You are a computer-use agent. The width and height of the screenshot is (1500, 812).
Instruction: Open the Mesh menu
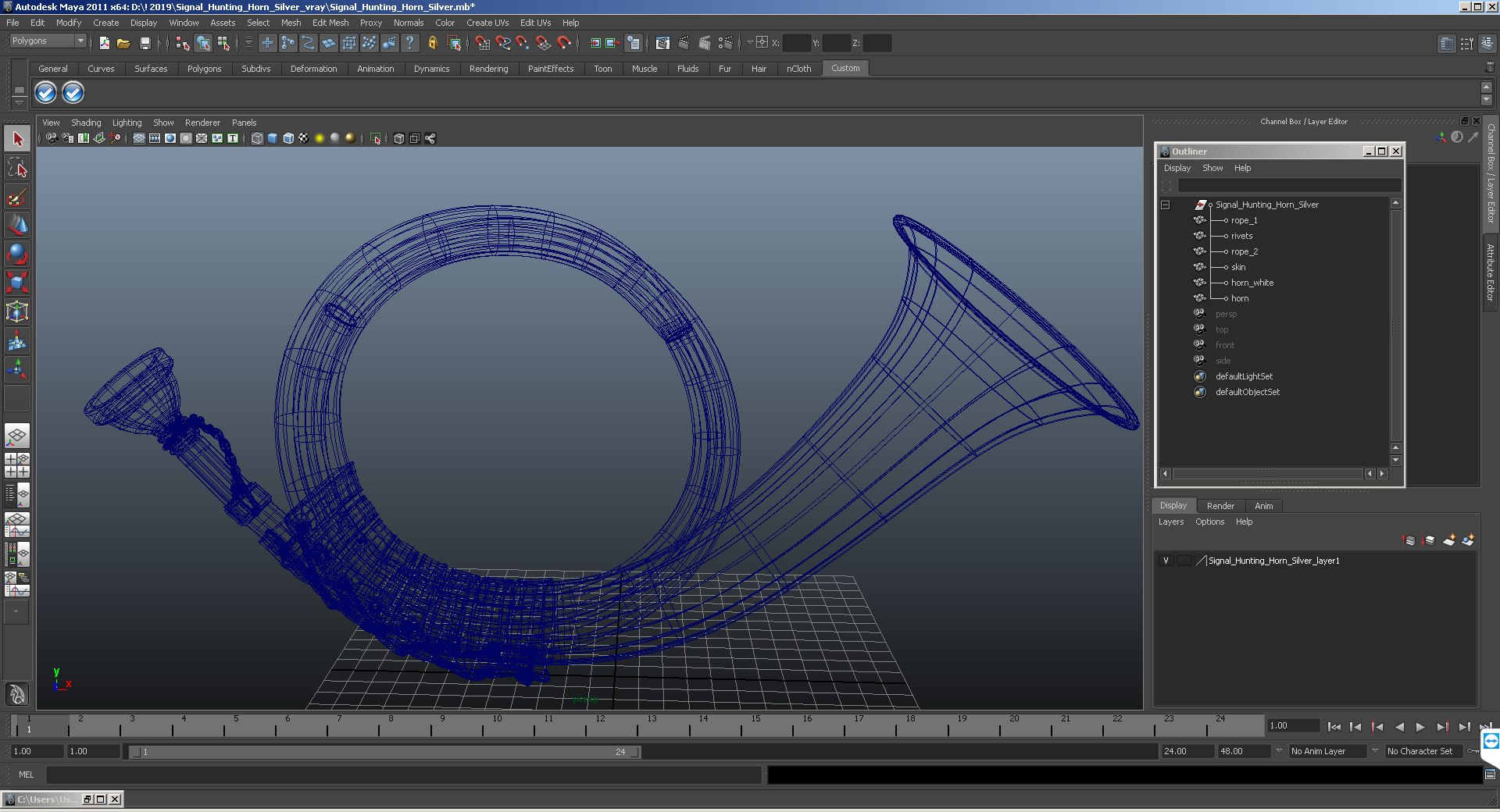click(x=291, y=23)
